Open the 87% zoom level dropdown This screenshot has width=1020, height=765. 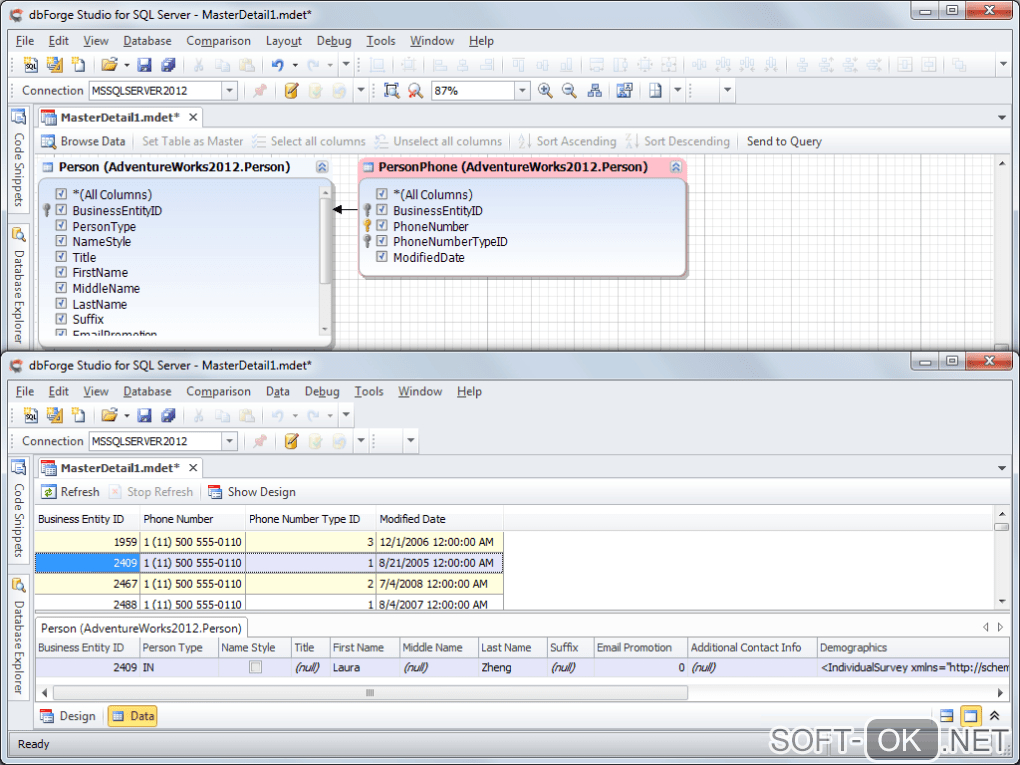click(x=522, y=91)
